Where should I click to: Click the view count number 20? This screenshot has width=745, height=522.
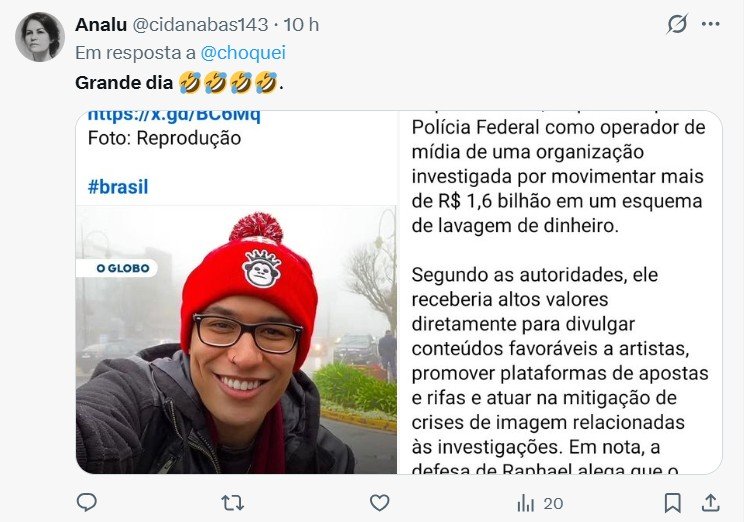[x=553, y=503]
